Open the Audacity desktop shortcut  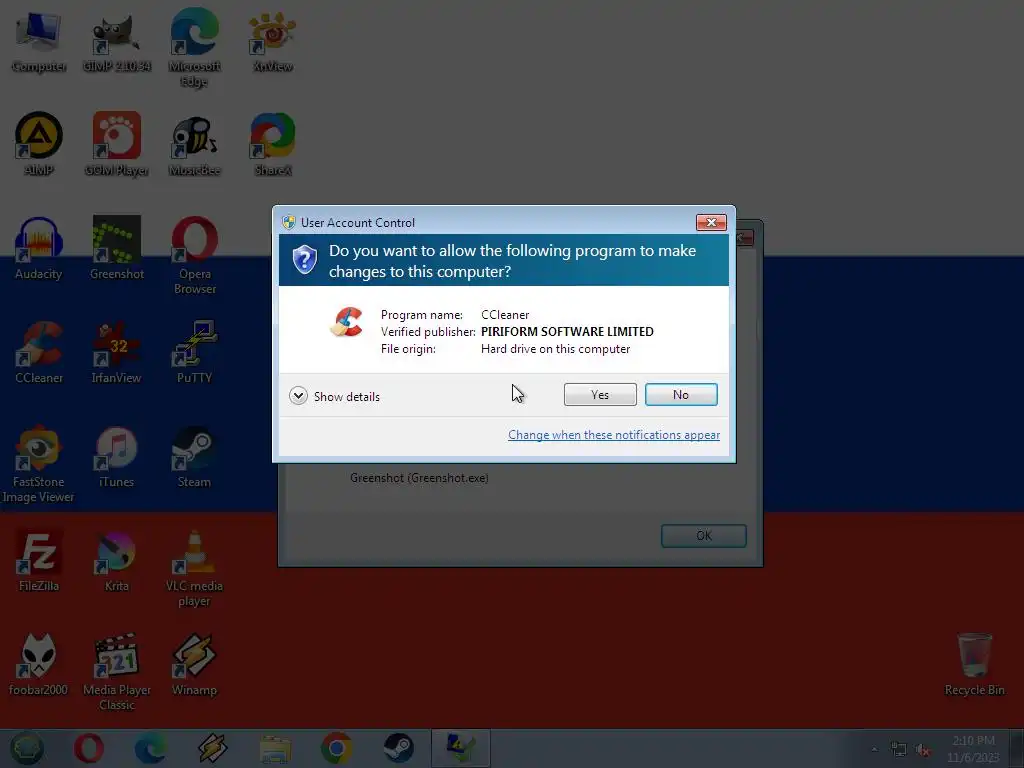pos(39,249)
